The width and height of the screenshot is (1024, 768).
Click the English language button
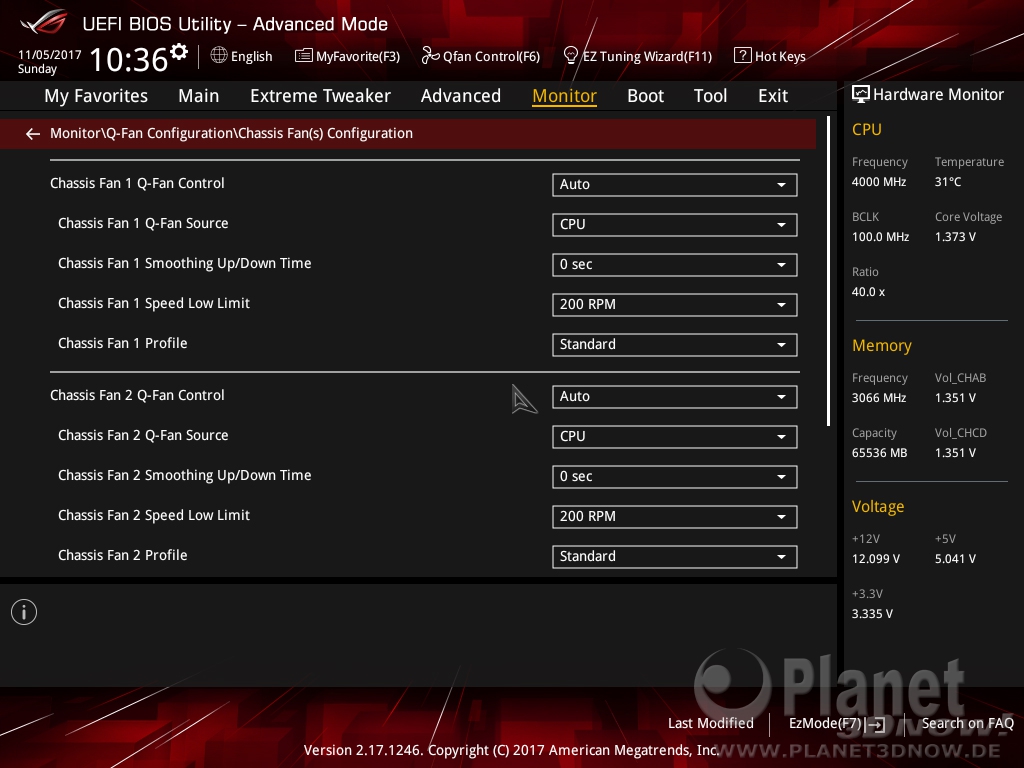click(x=251, y=56)
